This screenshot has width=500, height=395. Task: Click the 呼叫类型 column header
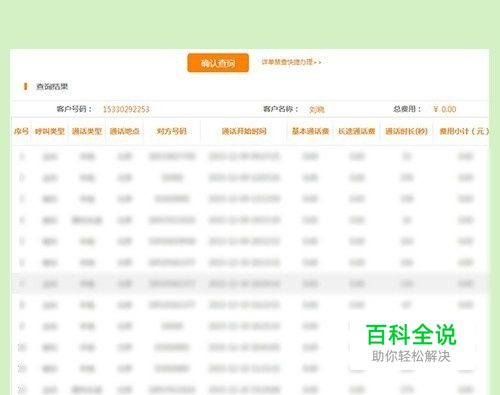tap(50, 131)
